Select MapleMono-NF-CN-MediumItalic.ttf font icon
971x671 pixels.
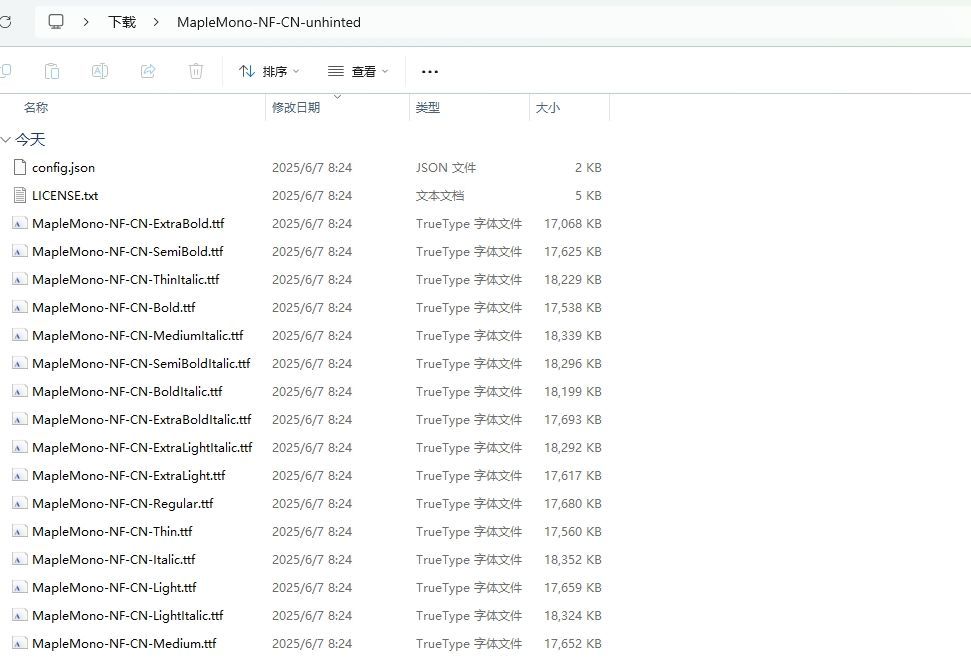(20, 336)
